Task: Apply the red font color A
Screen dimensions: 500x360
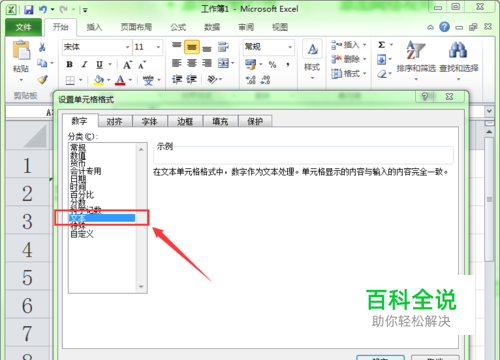Action: pyautogui.click(x=120, y=80)
